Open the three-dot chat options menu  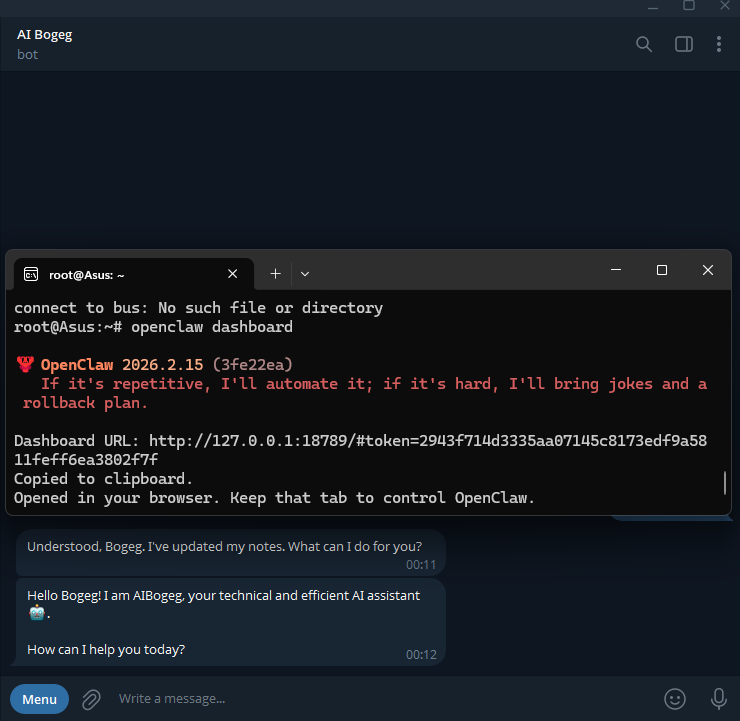tap(719, 44)
